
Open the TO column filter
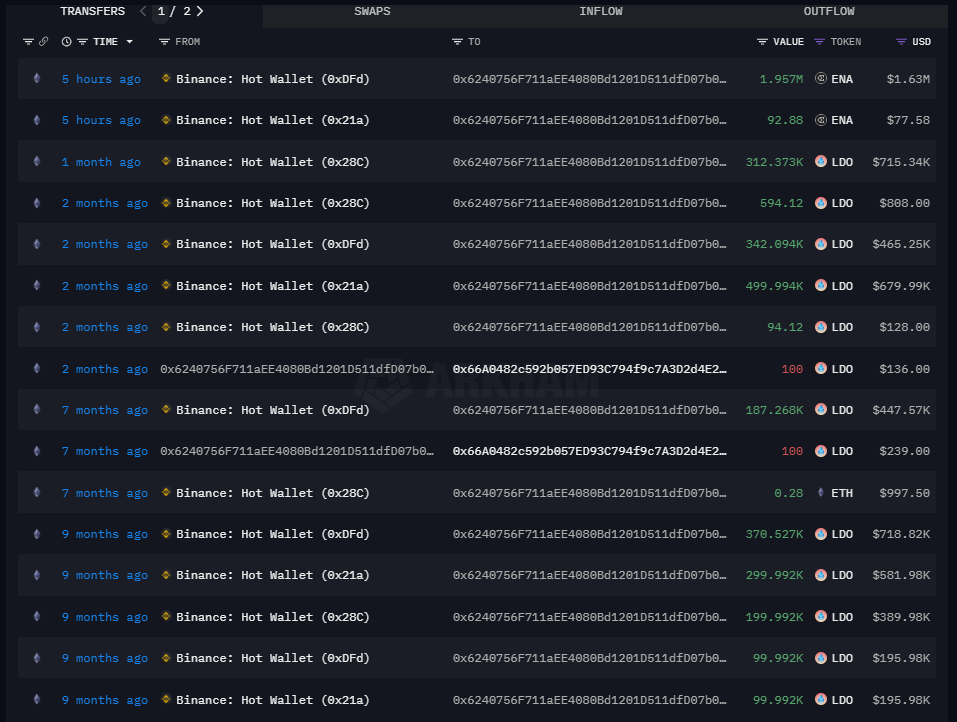click(457, 42)
